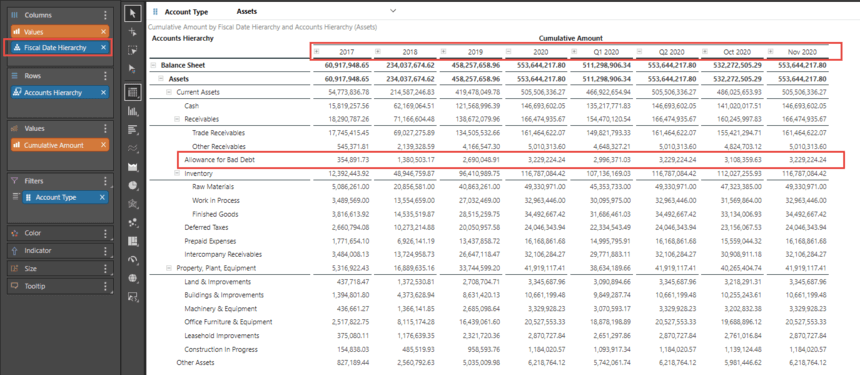Collapse the Inventory row
This screenshot has width=860, height=375.
177,173
